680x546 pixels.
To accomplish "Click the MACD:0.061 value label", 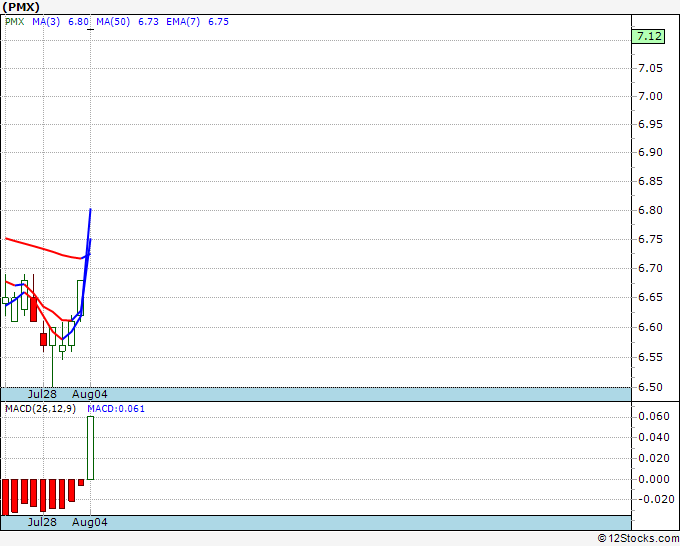I will (116, 409).
